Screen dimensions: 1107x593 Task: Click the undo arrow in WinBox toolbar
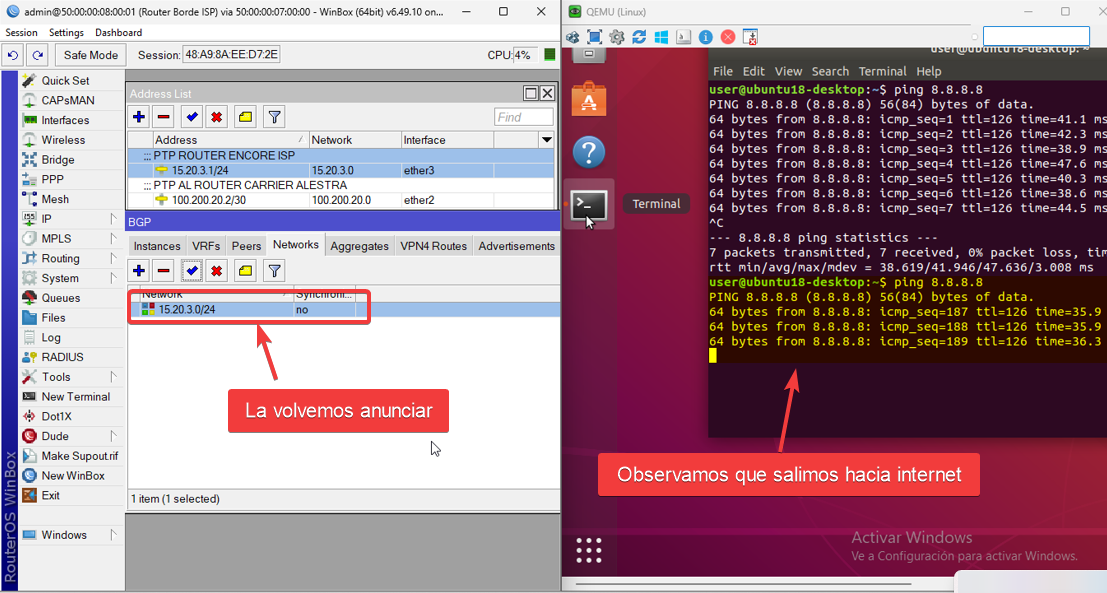point(13,55)
